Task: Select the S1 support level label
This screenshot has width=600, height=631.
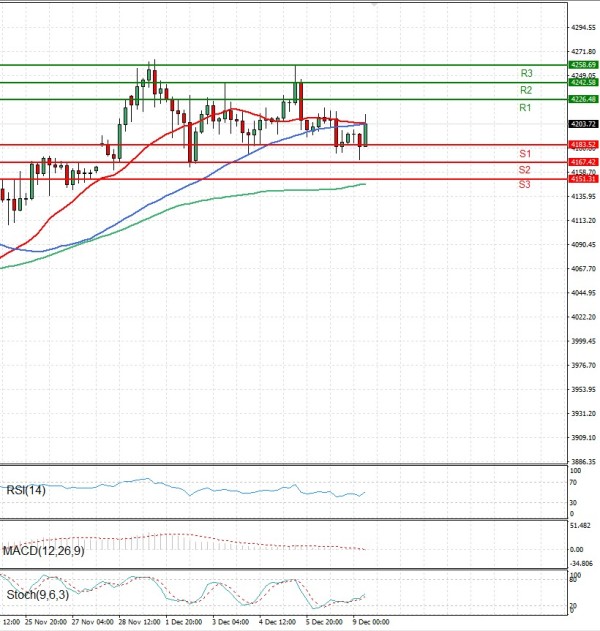Action: pyautogui.click(x=524, y=153)
